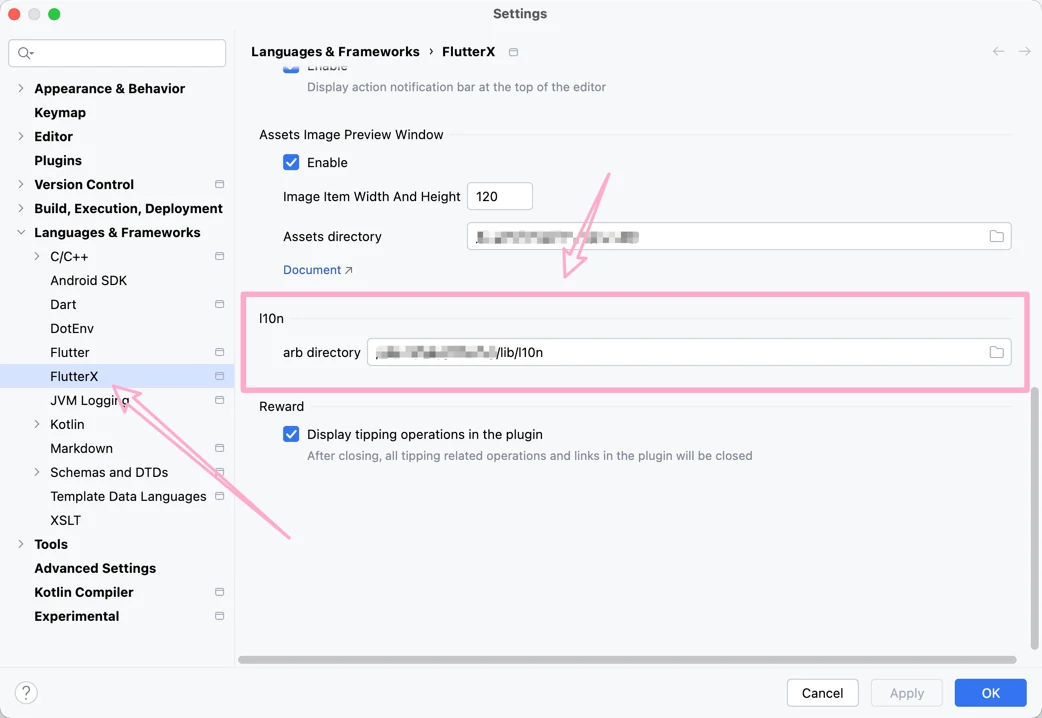Viewport: 1042px width, 718px height.
Task: Click project icon beside Markdown
Action: tap(219, 448)
